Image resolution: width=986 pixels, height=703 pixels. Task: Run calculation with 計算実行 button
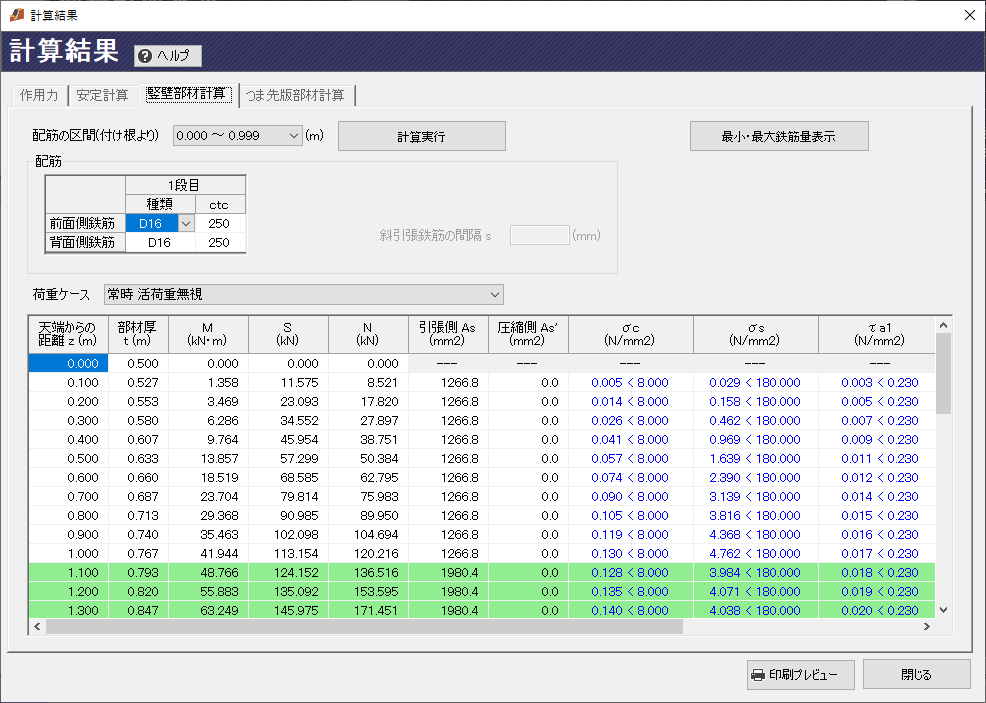(x=421, y=136)
